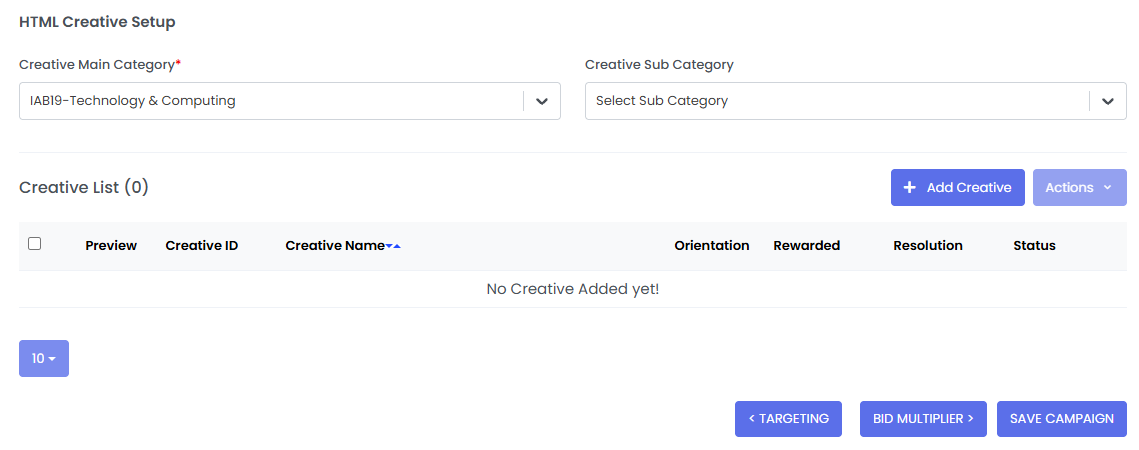The width and height of the screenshot is (1139, 450).
Task: Click the plus icon on Add Creative
Action: (909, 188)
